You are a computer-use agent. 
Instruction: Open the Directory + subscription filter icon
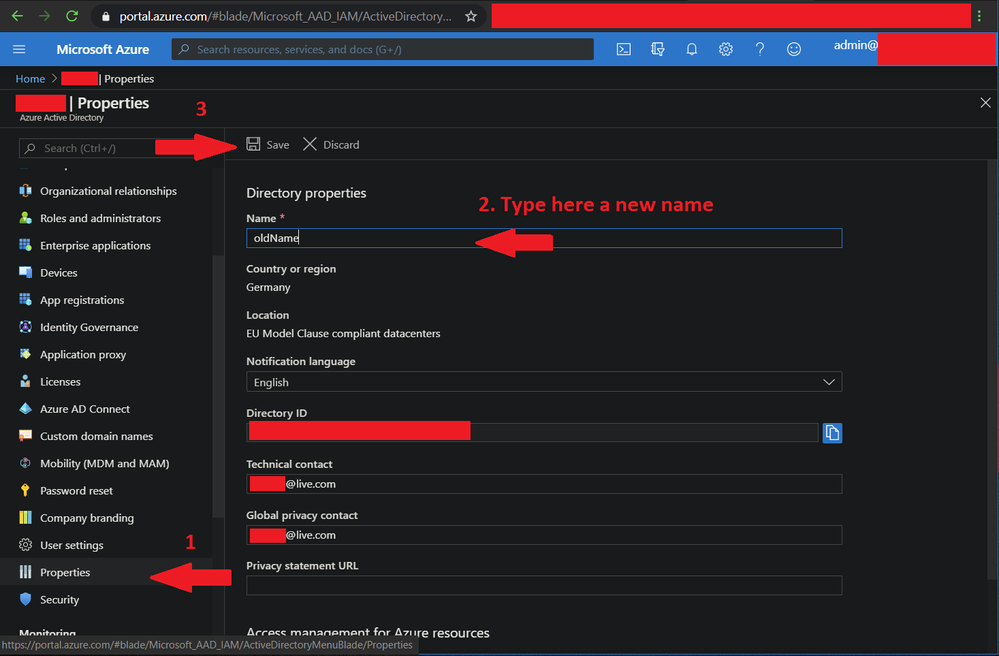click(x=658, y=49)
